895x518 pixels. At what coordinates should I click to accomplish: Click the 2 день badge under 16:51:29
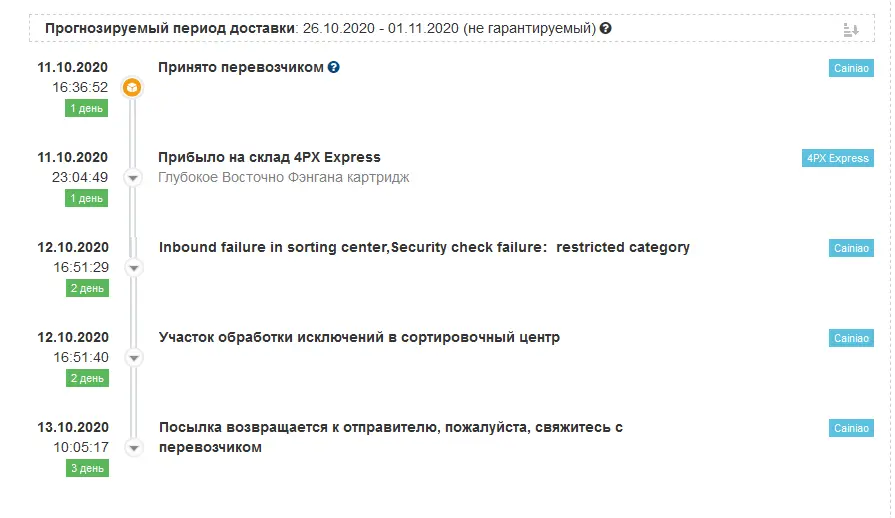(87, 289)
